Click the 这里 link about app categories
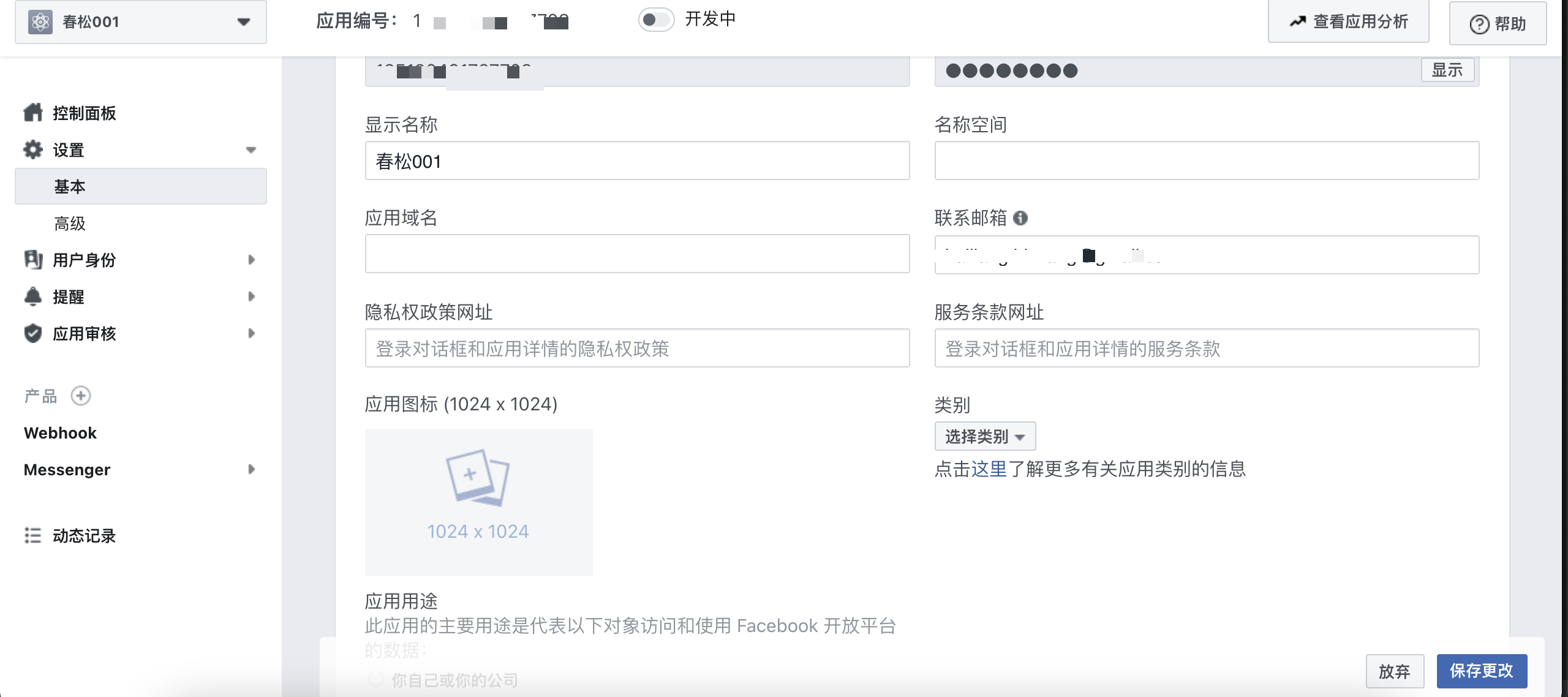The width and height of the screenshot is (1568, 697). pyautogui.click(x=989, y=469)
